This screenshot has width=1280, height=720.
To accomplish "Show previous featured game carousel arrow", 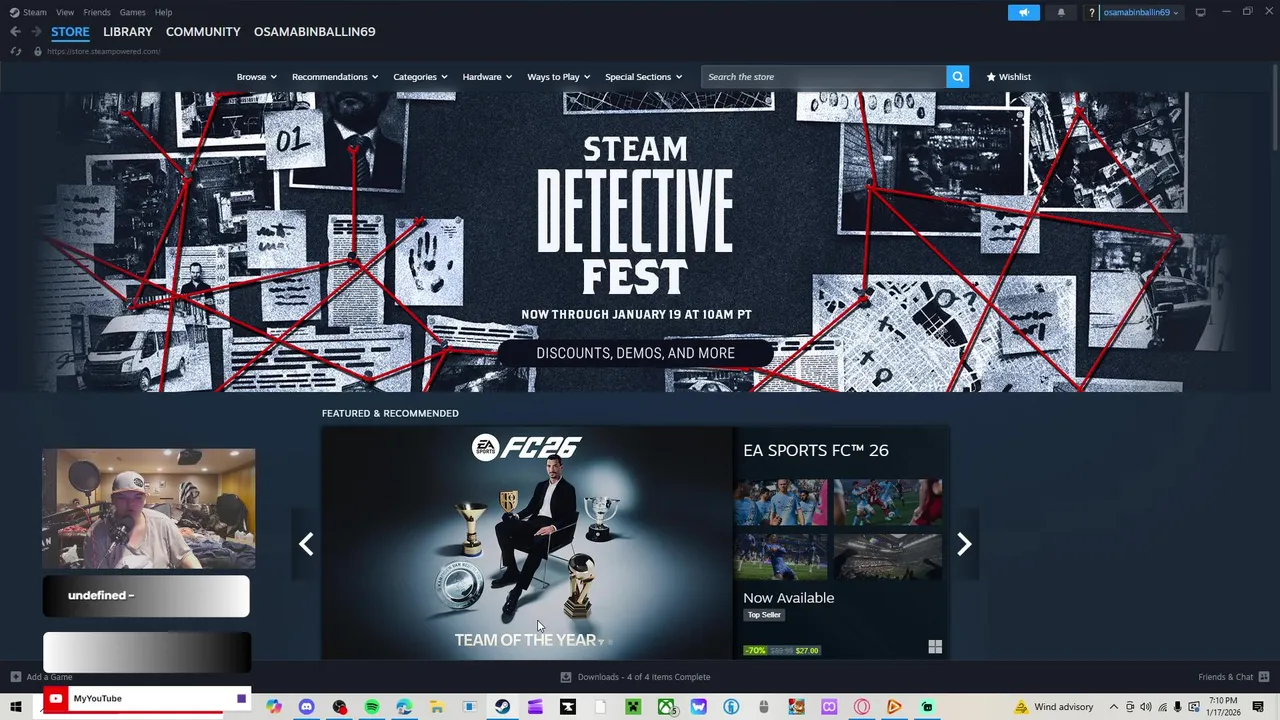I will [x=306, y=544].
